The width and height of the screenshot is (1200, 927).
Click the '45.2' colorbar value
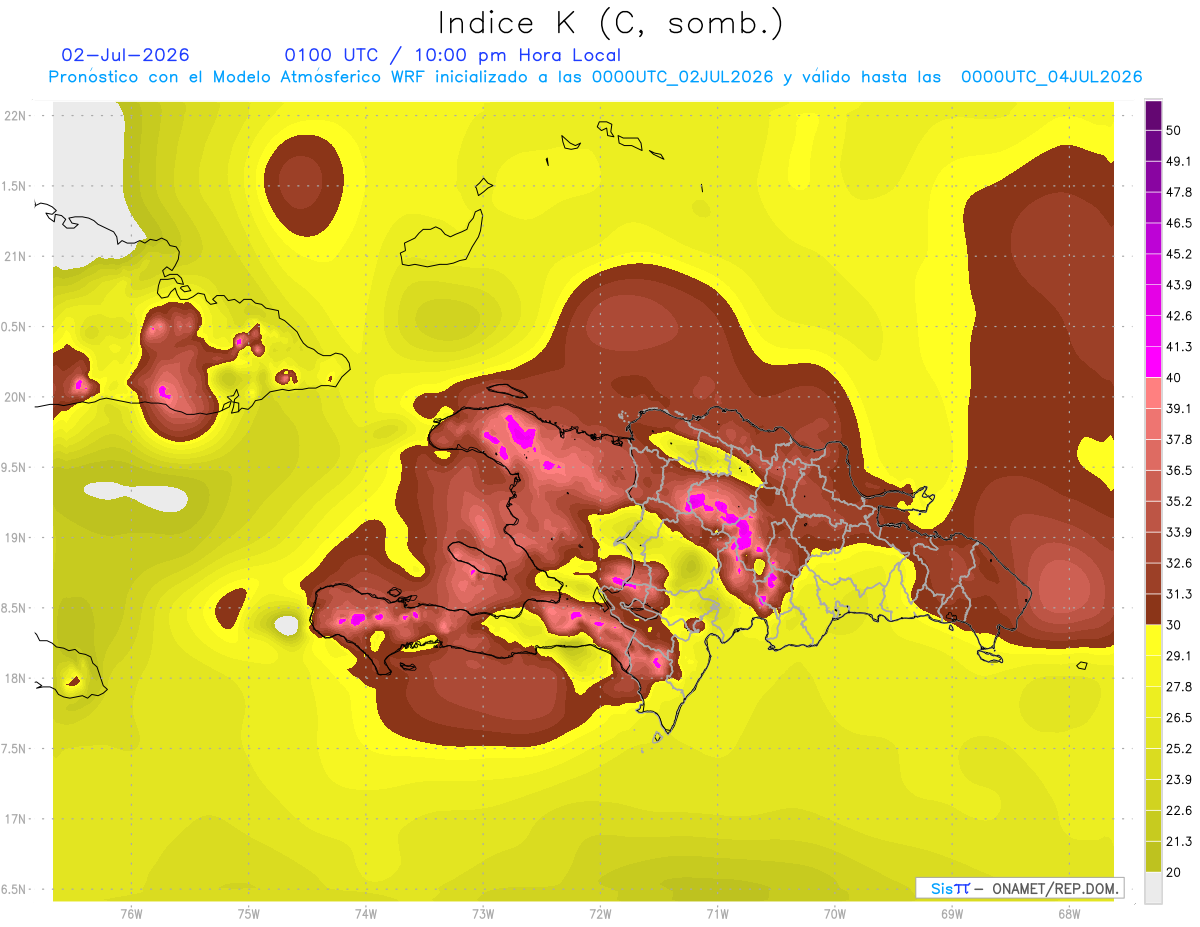[x=1179, y=254]
